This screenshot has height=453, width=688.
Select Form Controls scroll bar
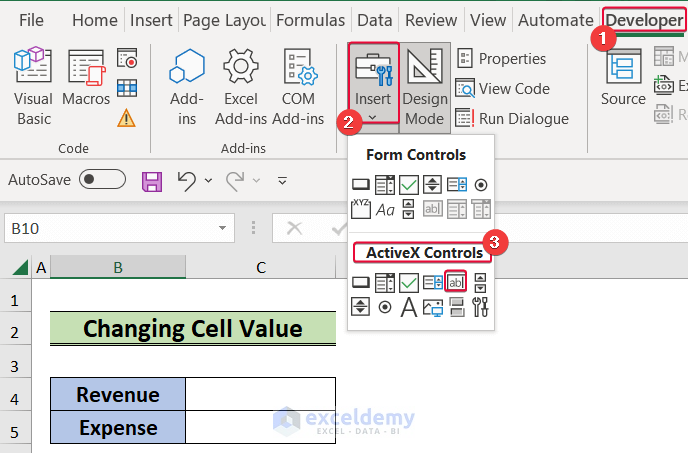(x=408, y=209)
